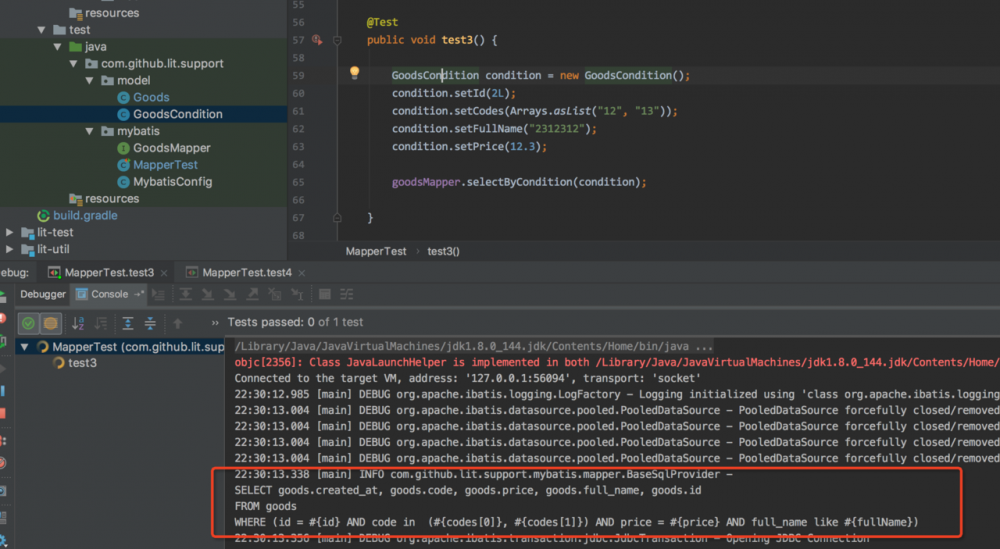Viewport: 1000px width, 549px height.
Task: Switch to the MapperTest.test4 debug tab
Action: pos(246,272)
